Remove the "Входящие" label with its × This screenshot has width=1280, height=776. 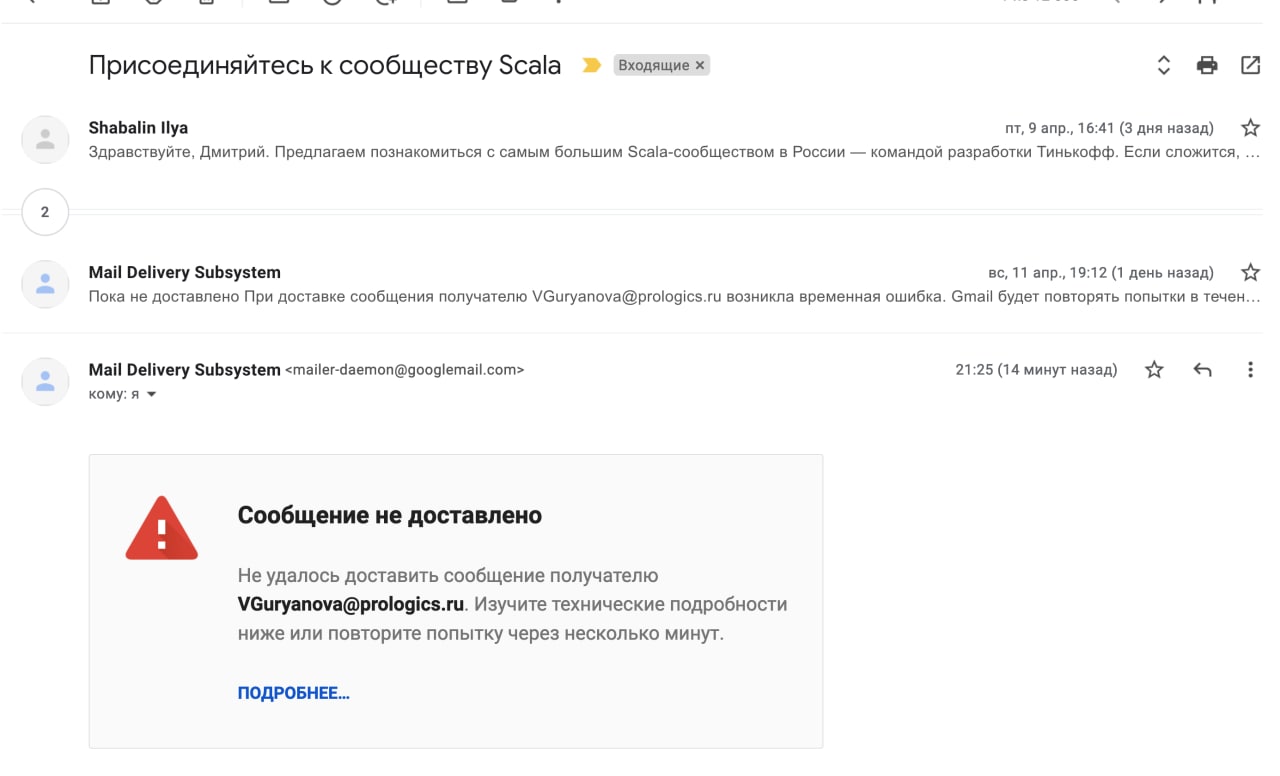click(x=700, y=66)
